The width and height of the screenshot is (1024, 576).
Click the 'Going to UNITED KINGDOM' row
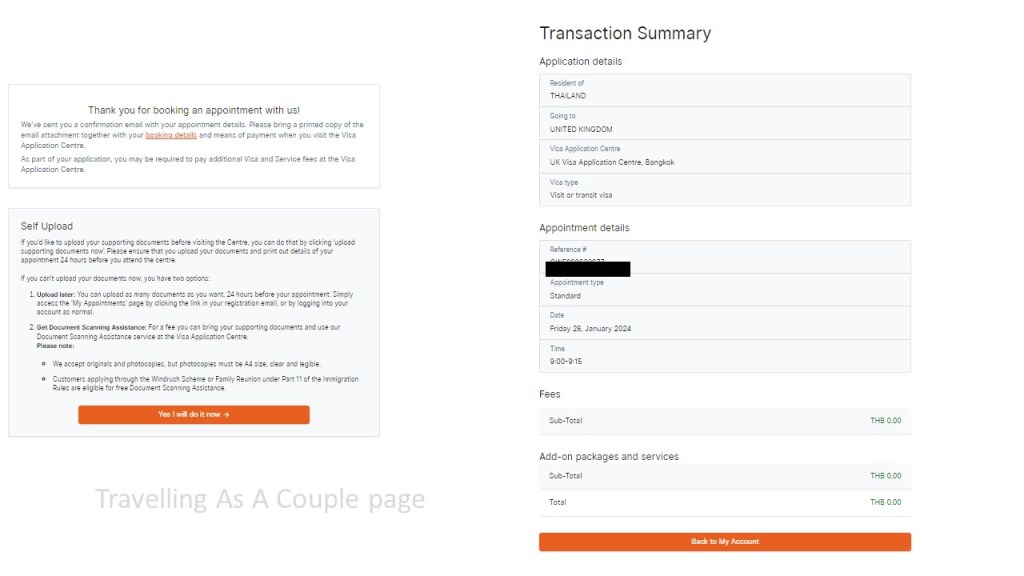(724, 123)
